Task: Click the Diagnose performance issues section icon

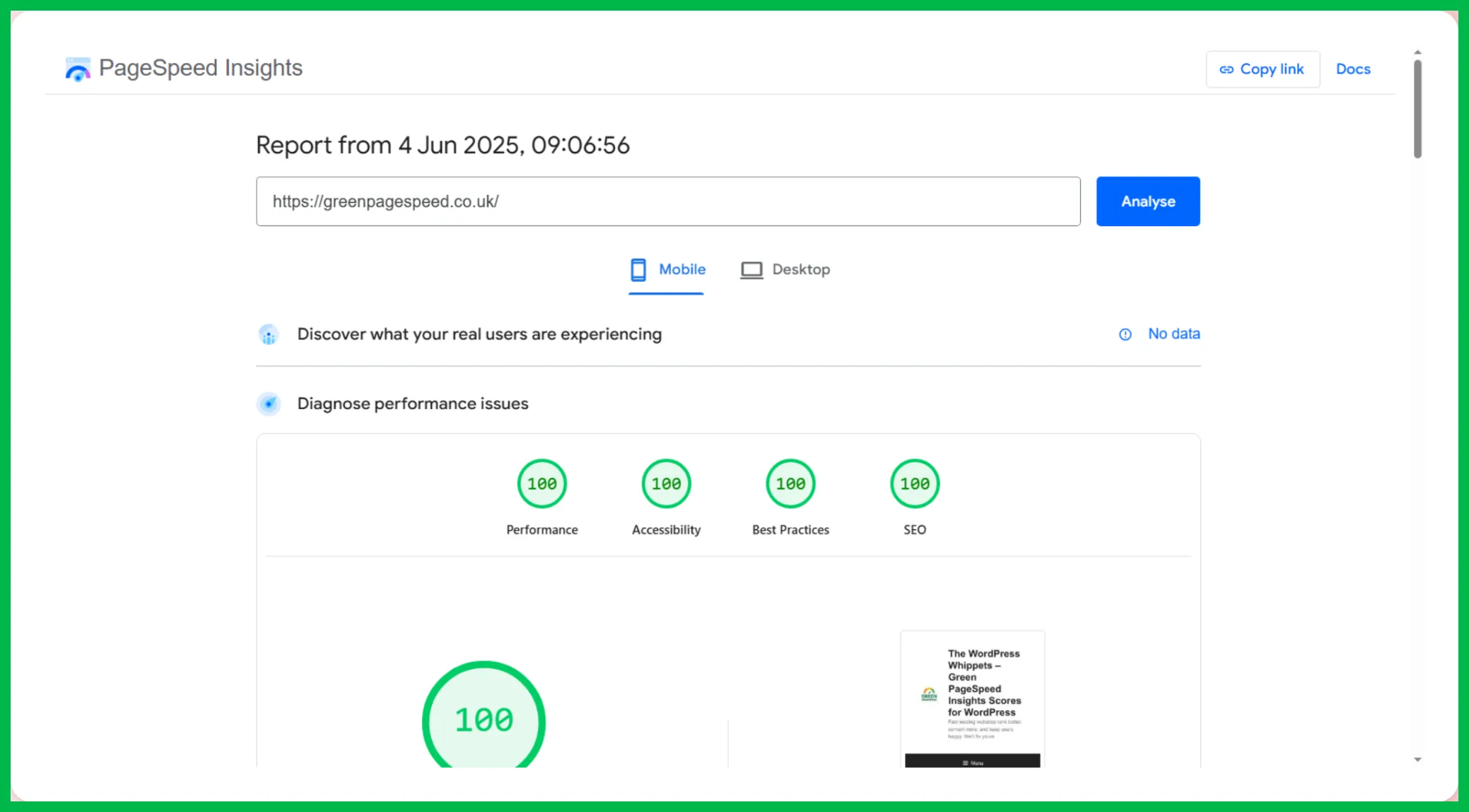Action: click(269, 404)
